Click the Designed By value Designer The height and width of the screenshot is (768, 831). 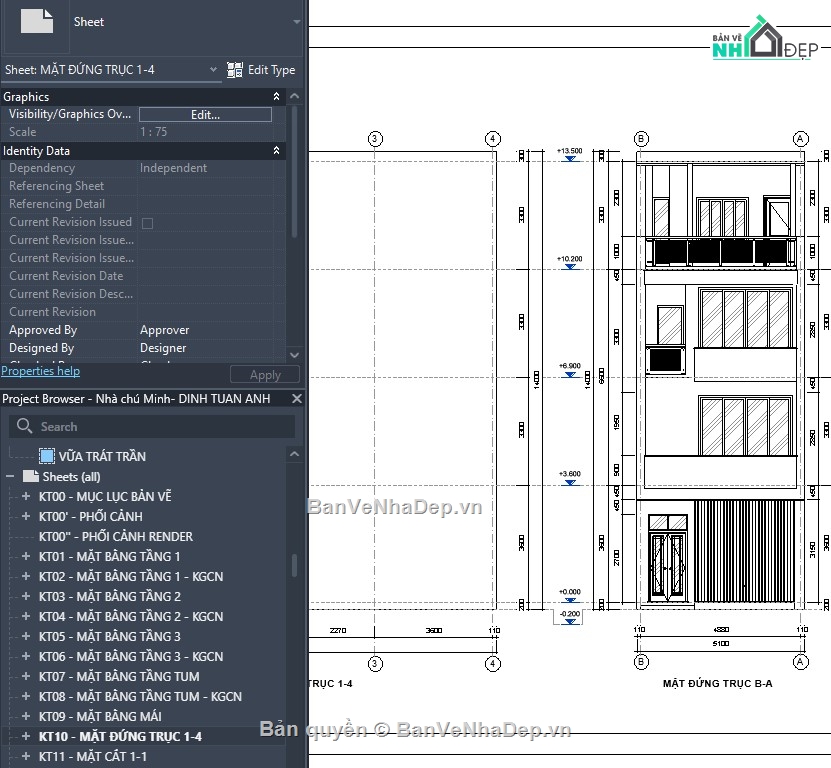[x=163, y=348]
